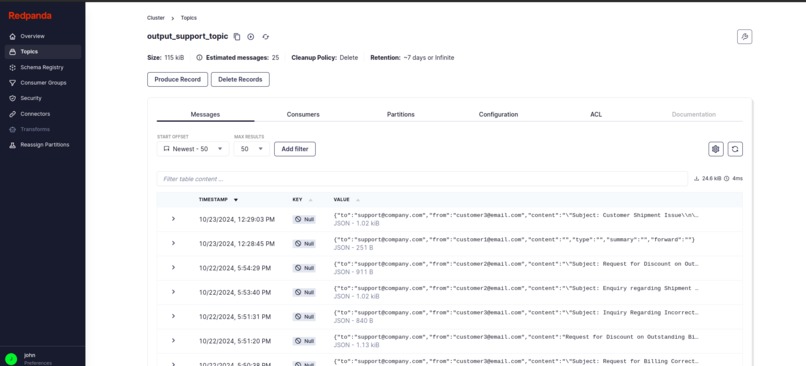The image size is (806, 366).
Task: Click the Redpanda logo
Action: (30, 16)
